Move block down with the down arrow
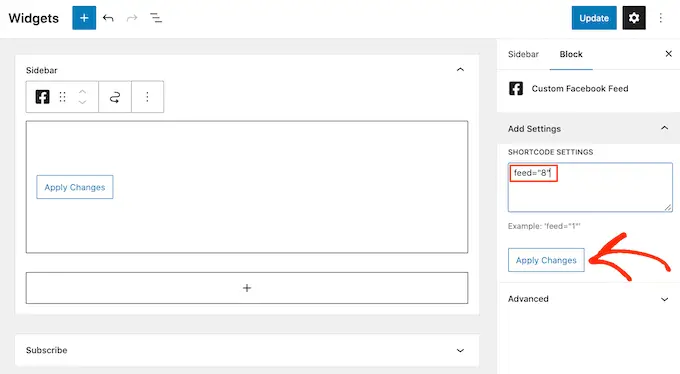 (82, 102)
